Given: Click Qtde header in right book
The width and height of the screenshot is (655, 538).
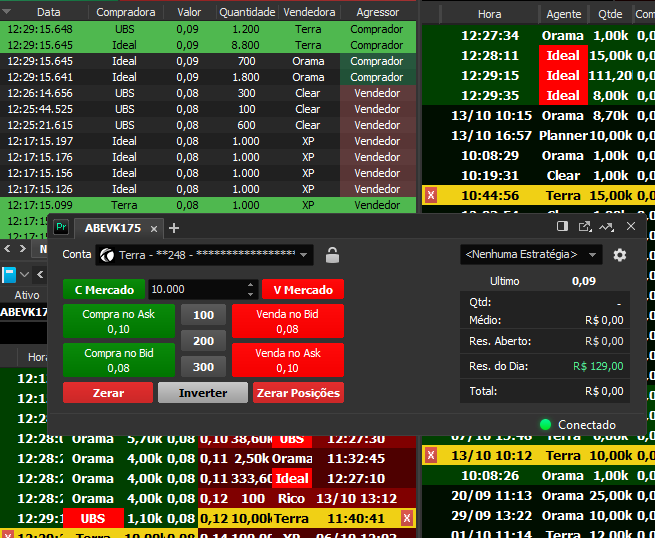Looking at the screenshot, I should pos(610,14).
